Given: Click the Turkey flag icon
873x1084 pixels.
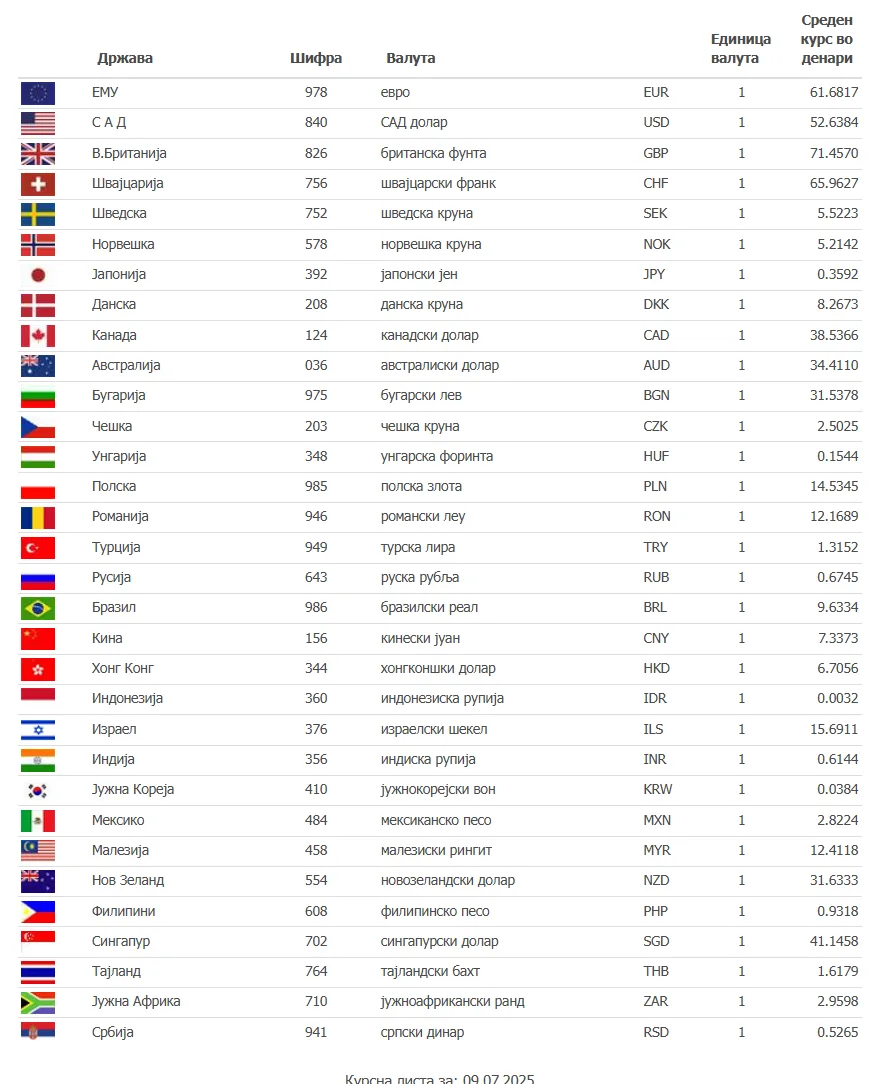Looking at the screenshot, I should 38,548.
